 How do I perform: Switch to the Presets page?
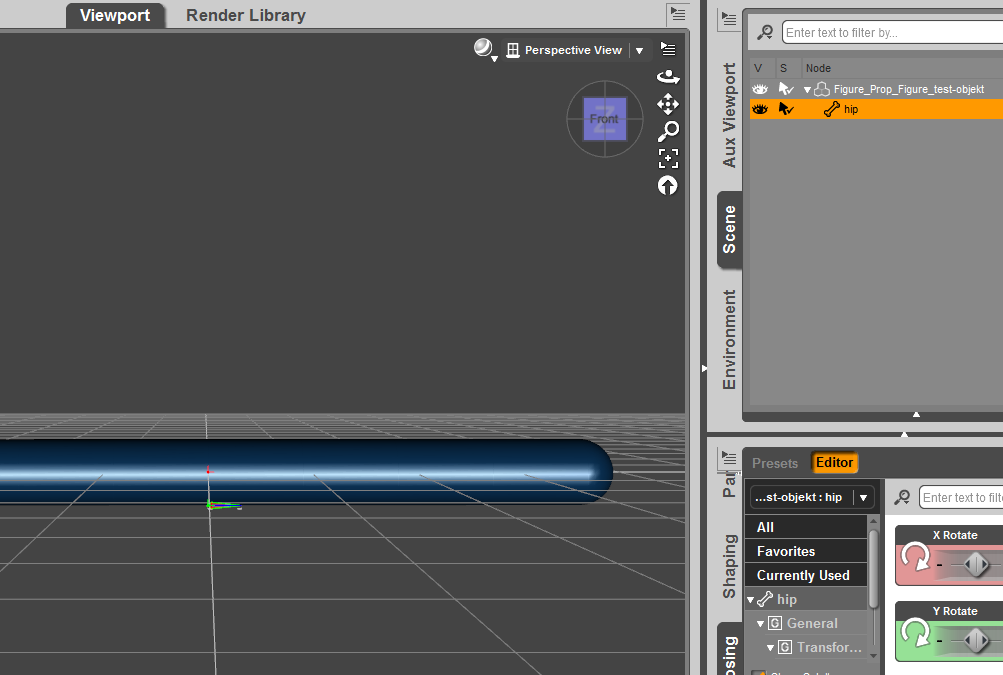click(775, 463)
